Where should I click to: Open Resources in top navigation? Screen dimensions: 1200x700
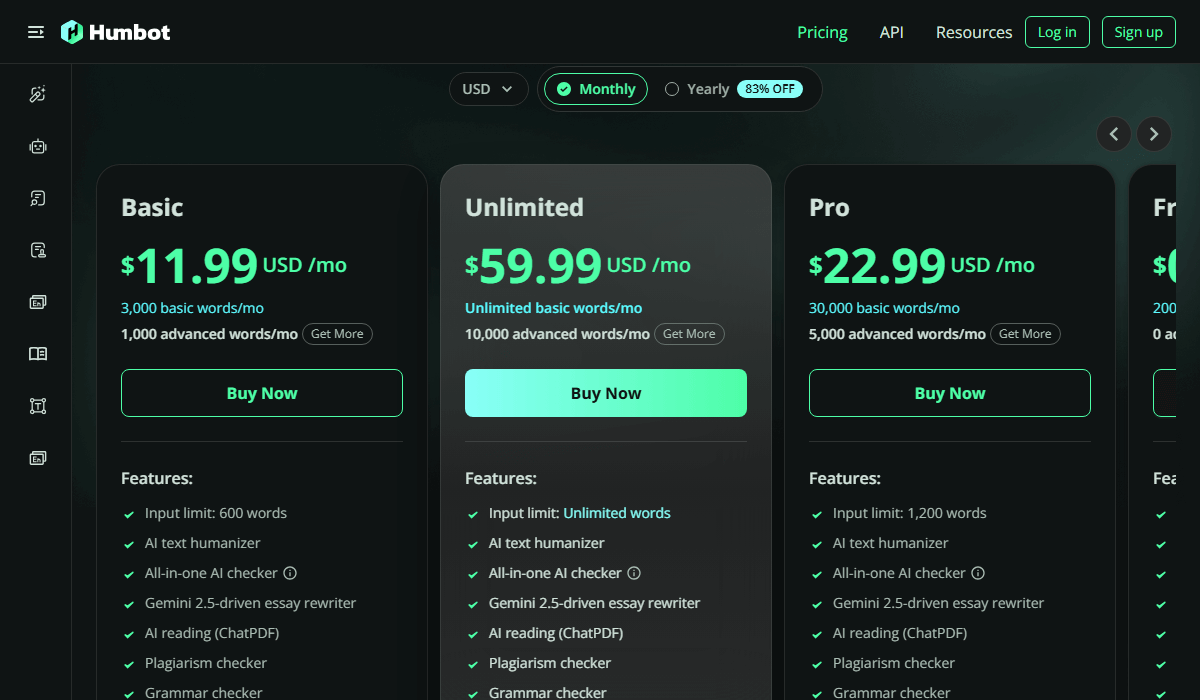coord(974,32)
